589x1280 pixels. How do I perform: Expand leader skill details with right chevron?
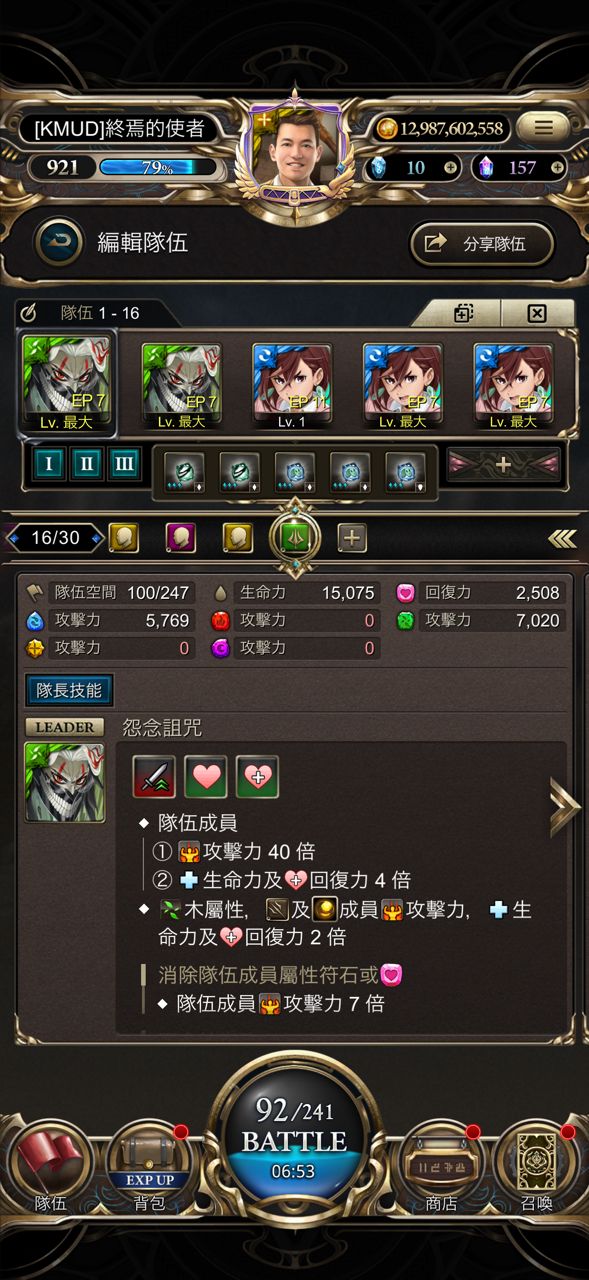[x=564, y=810]
